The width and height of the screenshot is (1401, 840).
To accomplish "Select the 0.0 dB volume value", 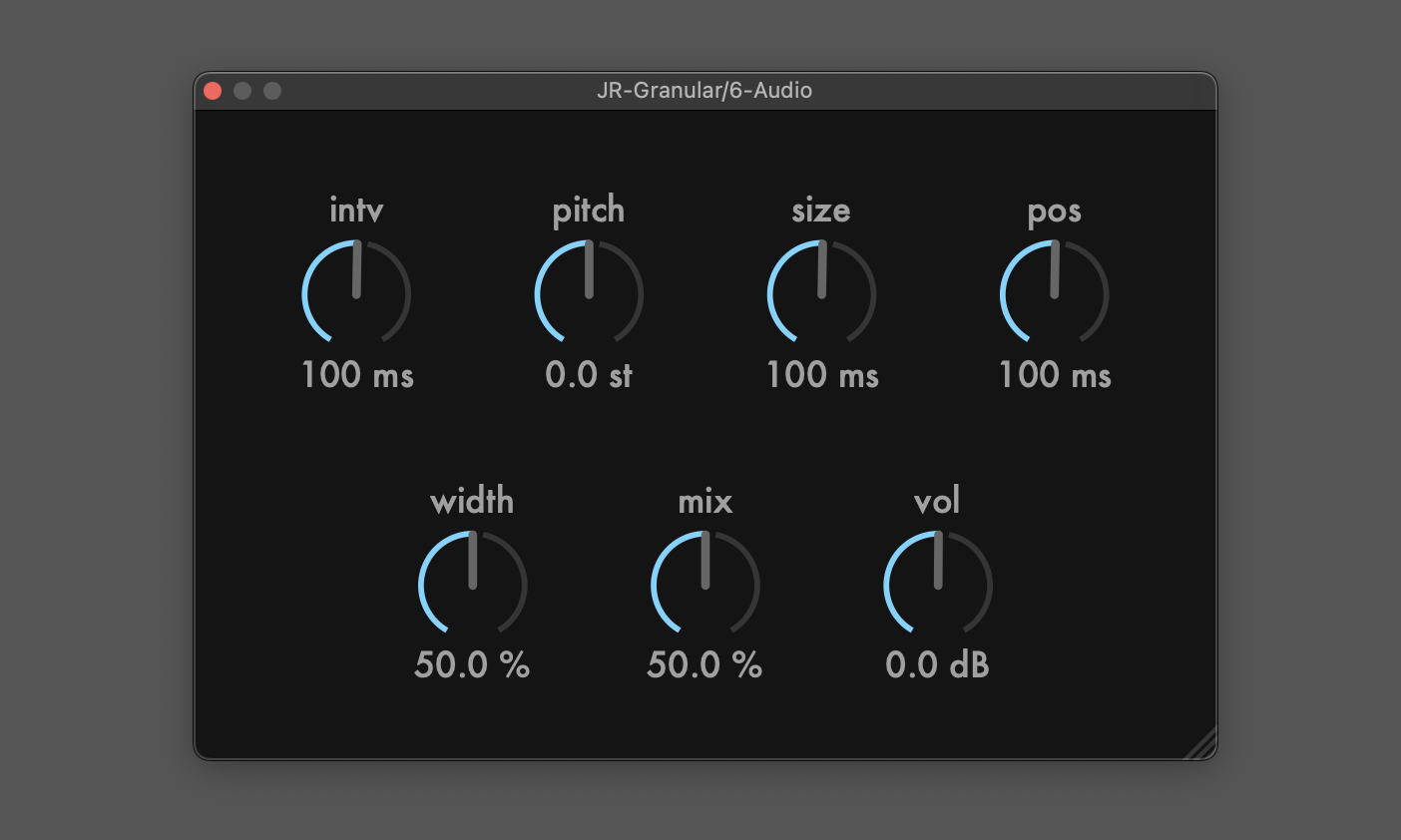I will click(938, 664).
